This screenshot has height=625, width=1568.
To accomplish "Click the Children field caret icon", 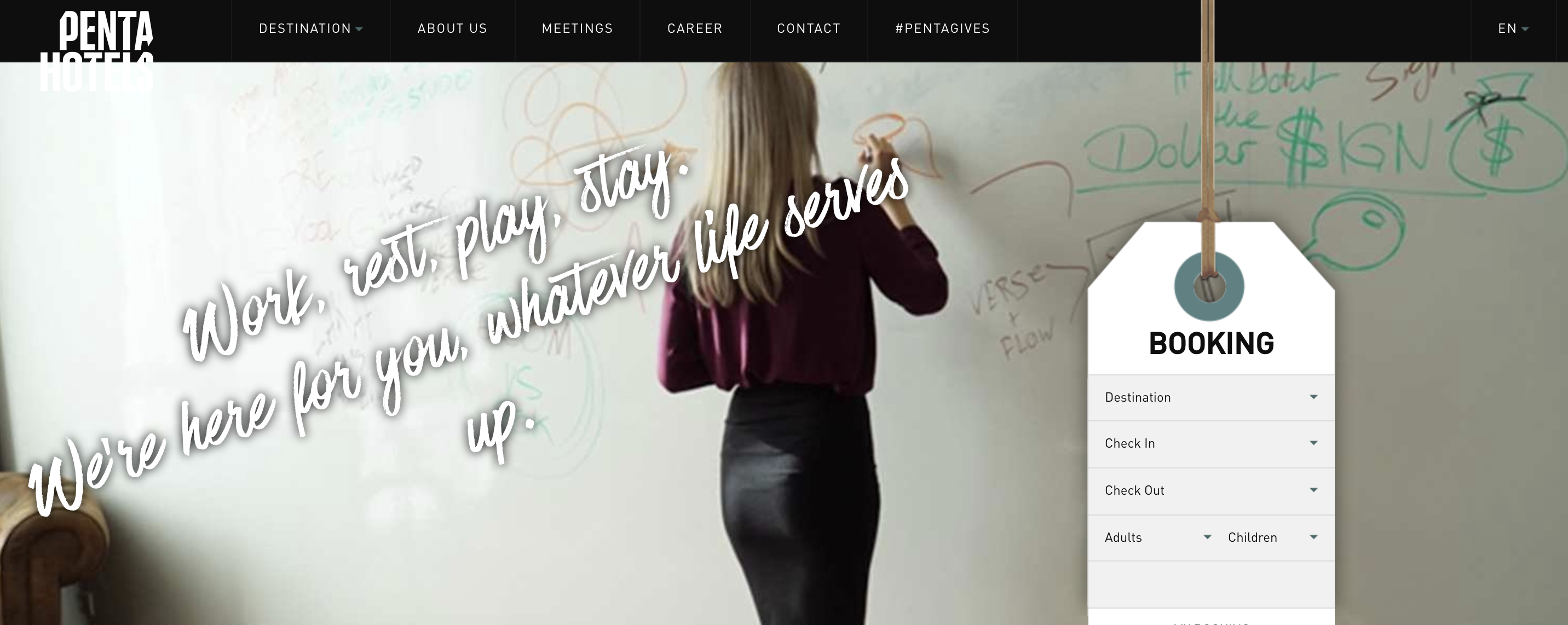I will 1313,537.
